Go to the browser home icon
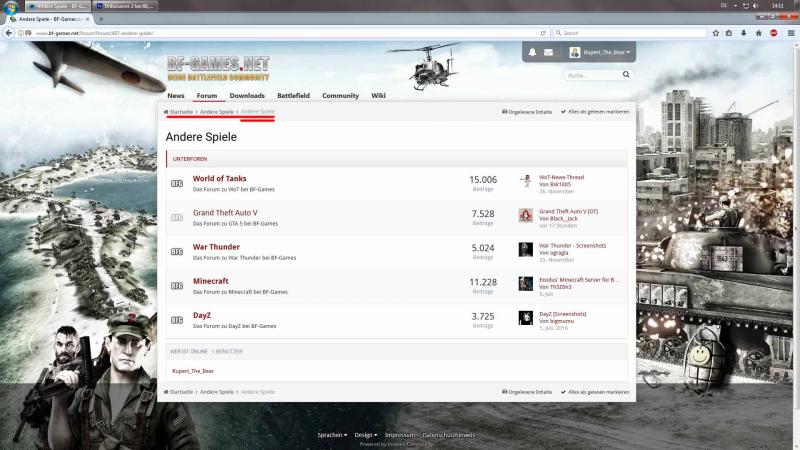 click(758, 33)
